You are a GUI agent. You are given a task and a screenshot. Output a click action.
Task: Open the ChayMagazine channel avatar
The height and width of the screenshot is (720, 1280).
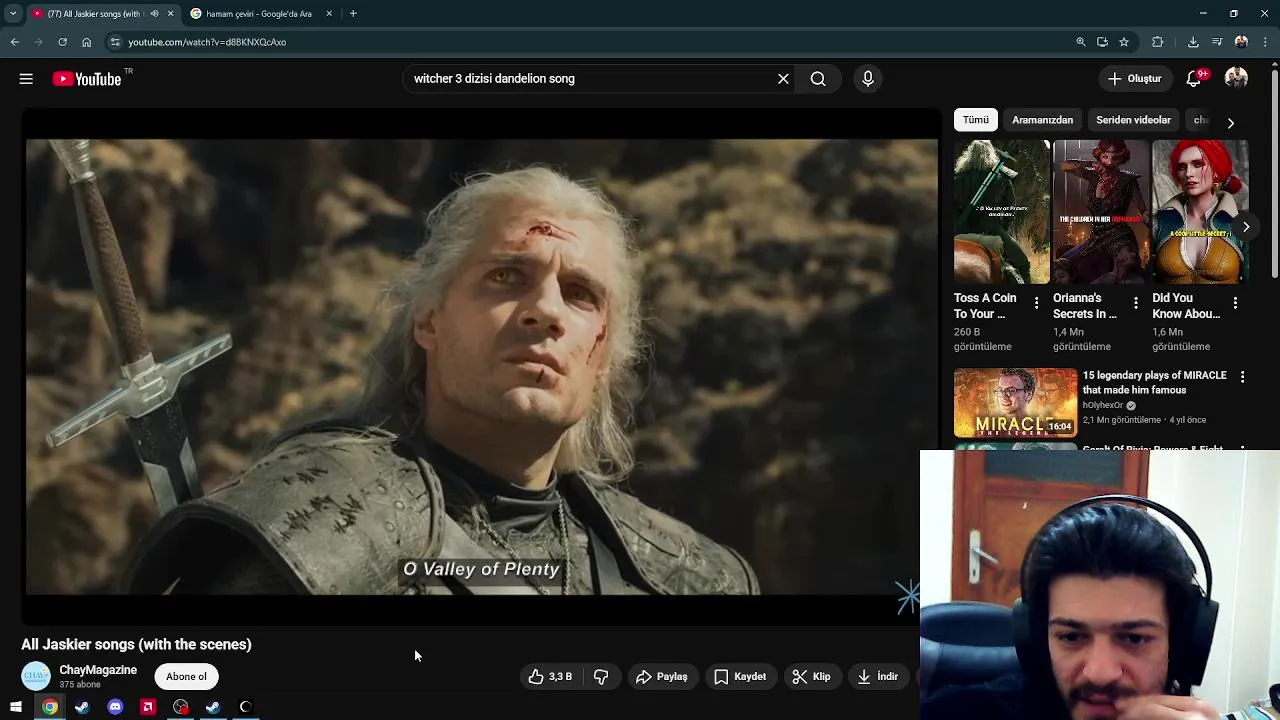click(36, 676)
